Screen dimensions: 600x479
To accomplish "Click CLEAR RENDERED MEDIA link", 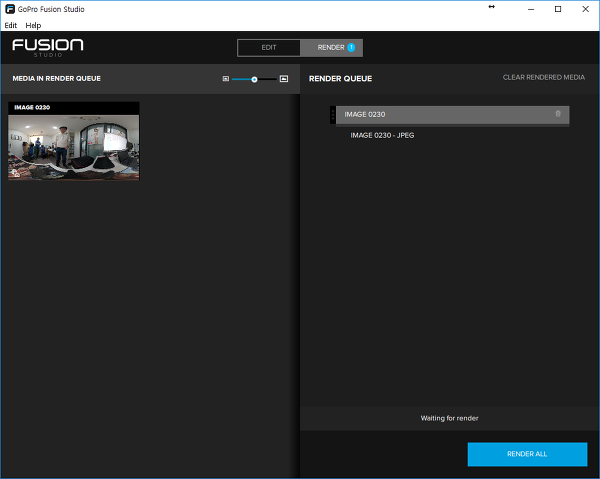I will pyautogui.click(x=543, y=77).
